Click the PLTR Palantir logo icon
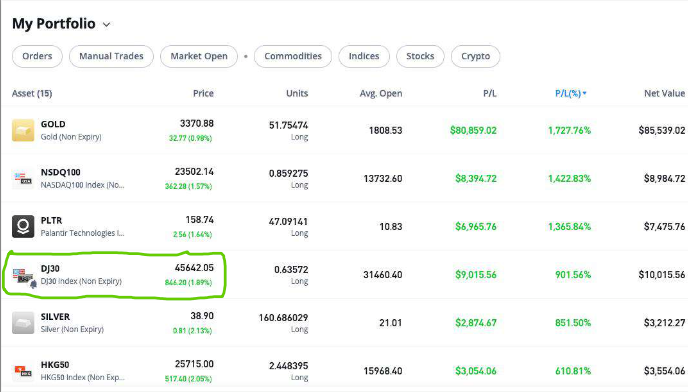 pos(23,227)
